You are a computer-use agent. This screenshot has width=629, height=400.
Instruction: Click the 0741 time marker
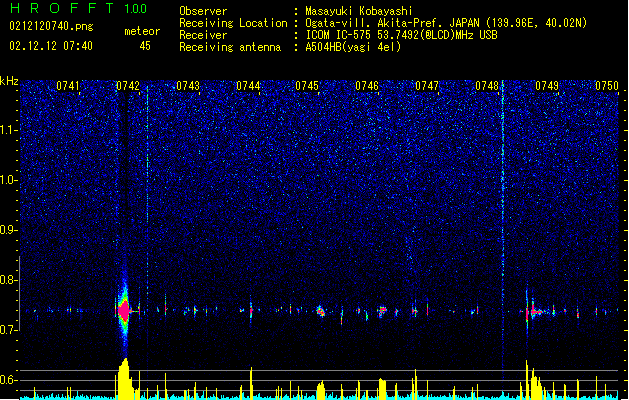coord(68,86)
